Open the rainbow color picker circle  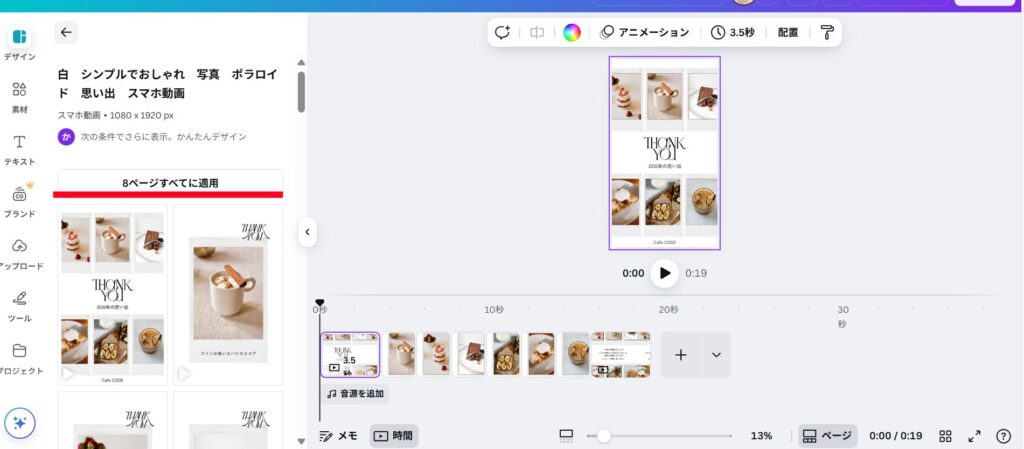tap(572, 33)
